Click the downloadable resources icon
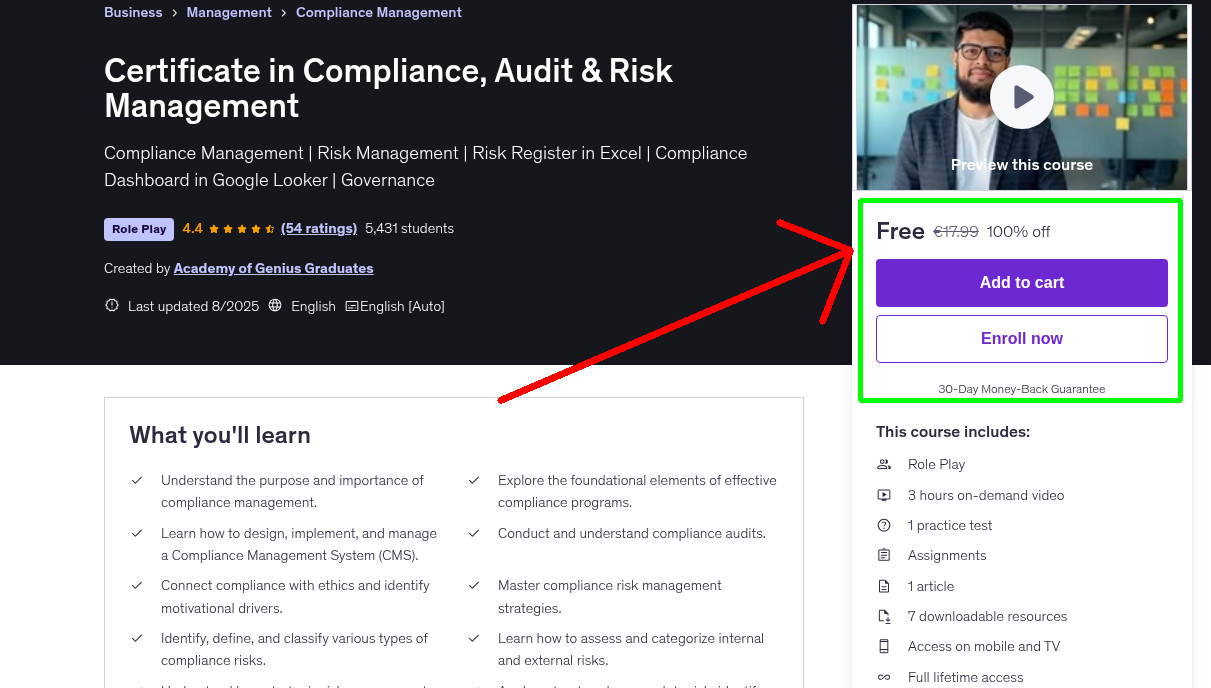 (x=884, y=616)
